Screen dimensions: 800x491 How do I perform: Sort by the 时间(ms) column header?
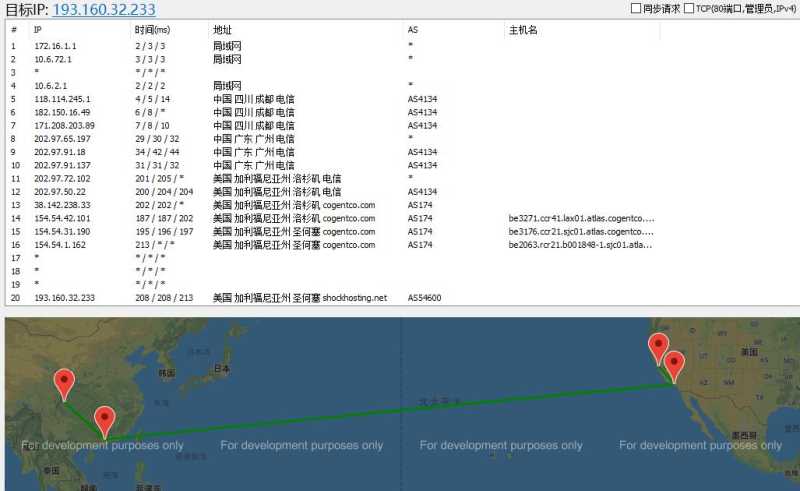click(x=152, y=30)
